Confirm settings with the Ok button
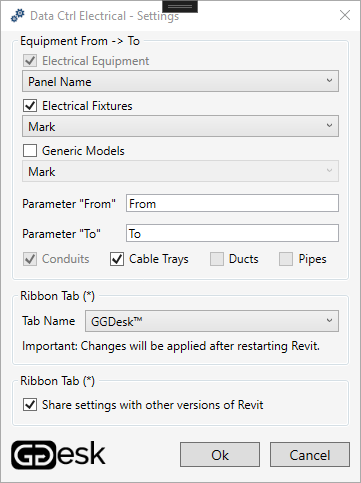The image size is (361, 483). 220,455
